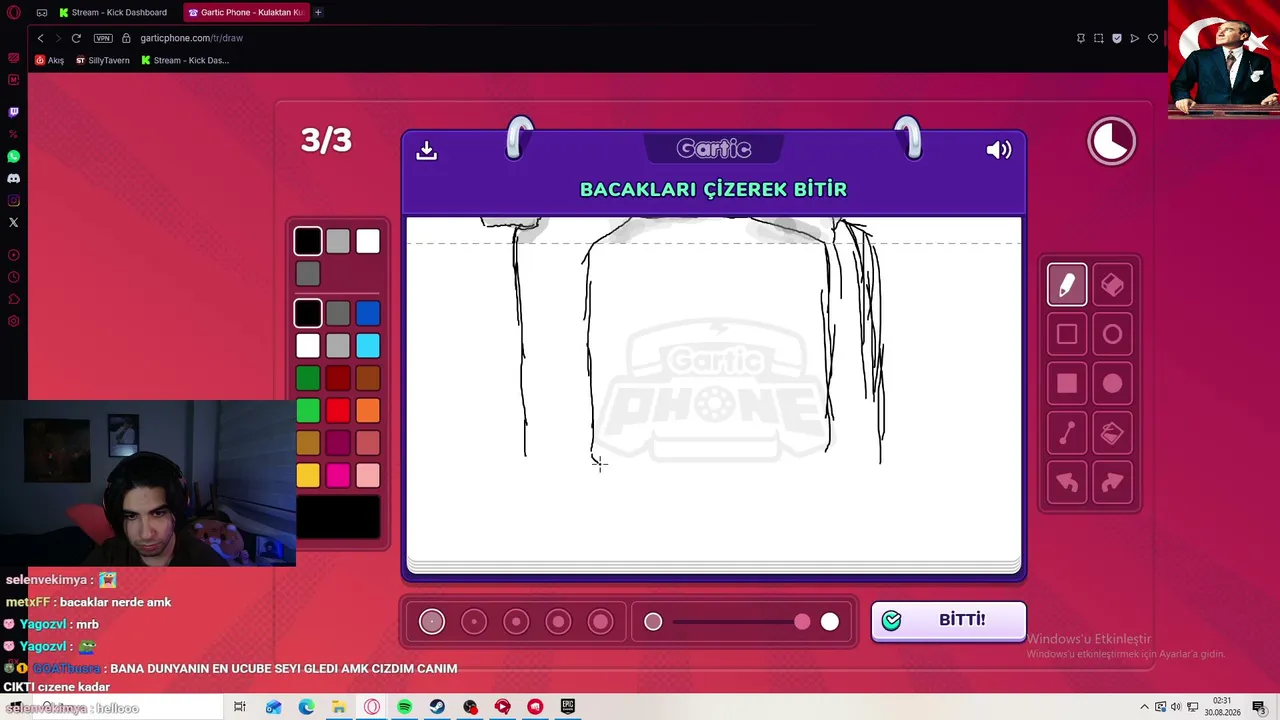The image size is (1280, 720).
Task: Open the shield privacy icon in address bar
Action: [1117, 38]
